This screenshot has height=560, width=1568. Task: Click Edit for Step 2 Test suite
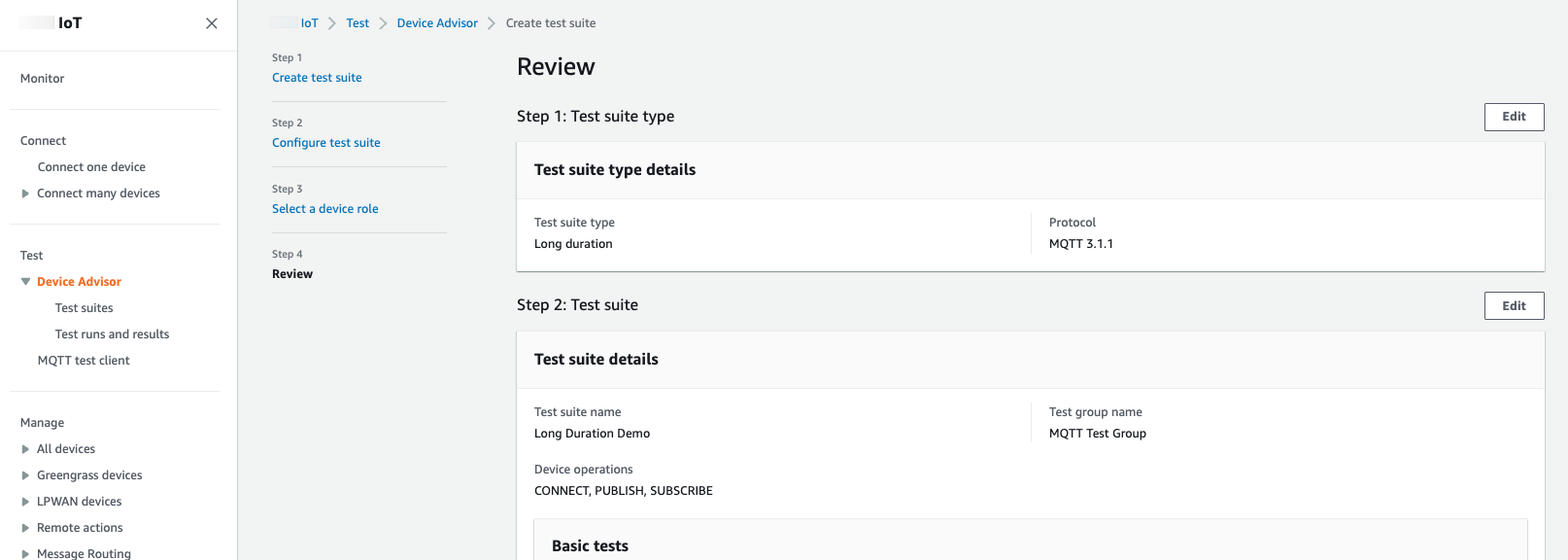(1514, 306)
